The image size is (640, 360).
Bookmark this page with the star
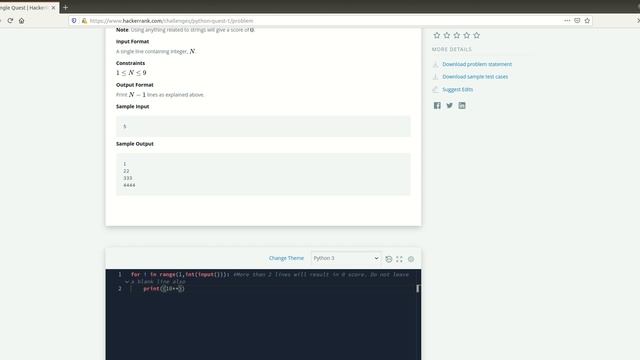coord(587,20)
